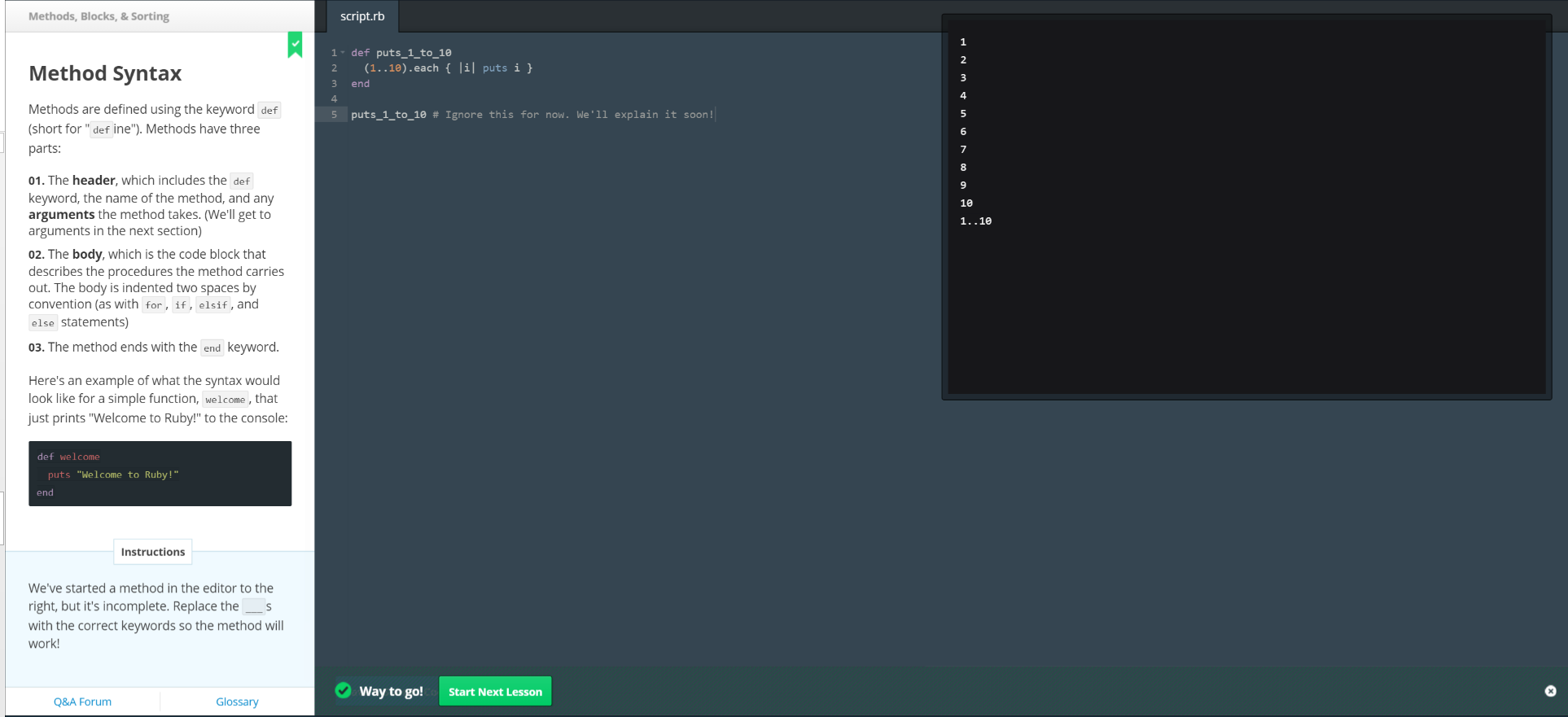Collapse the method fold arrow on line 1

[x=343, y=53]
